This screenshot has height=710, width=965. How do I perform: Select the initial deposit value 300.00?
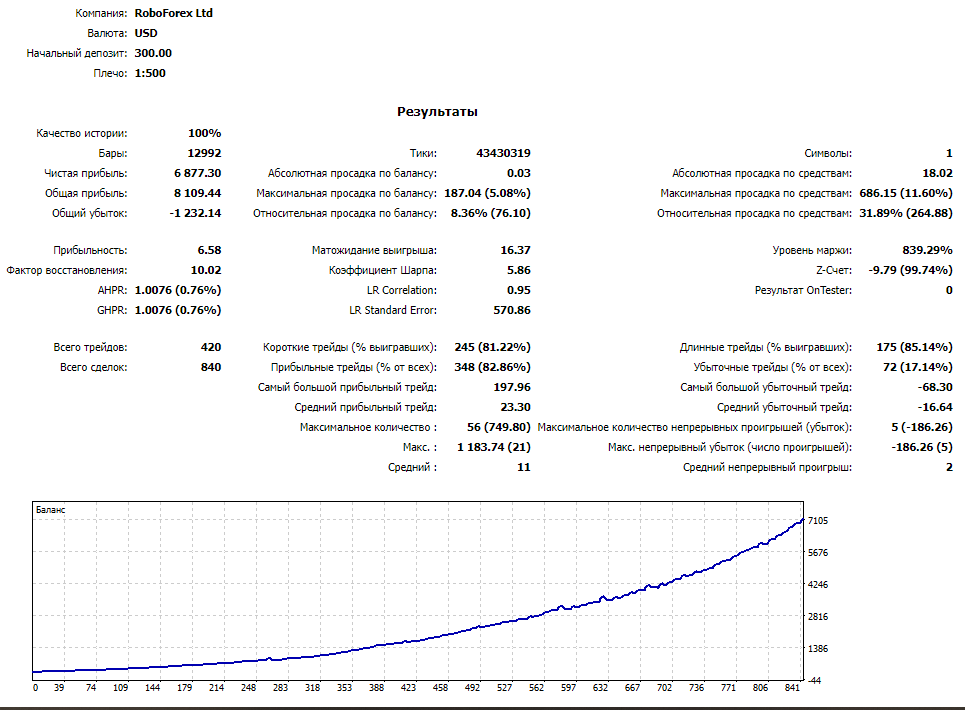coord(153,53)
